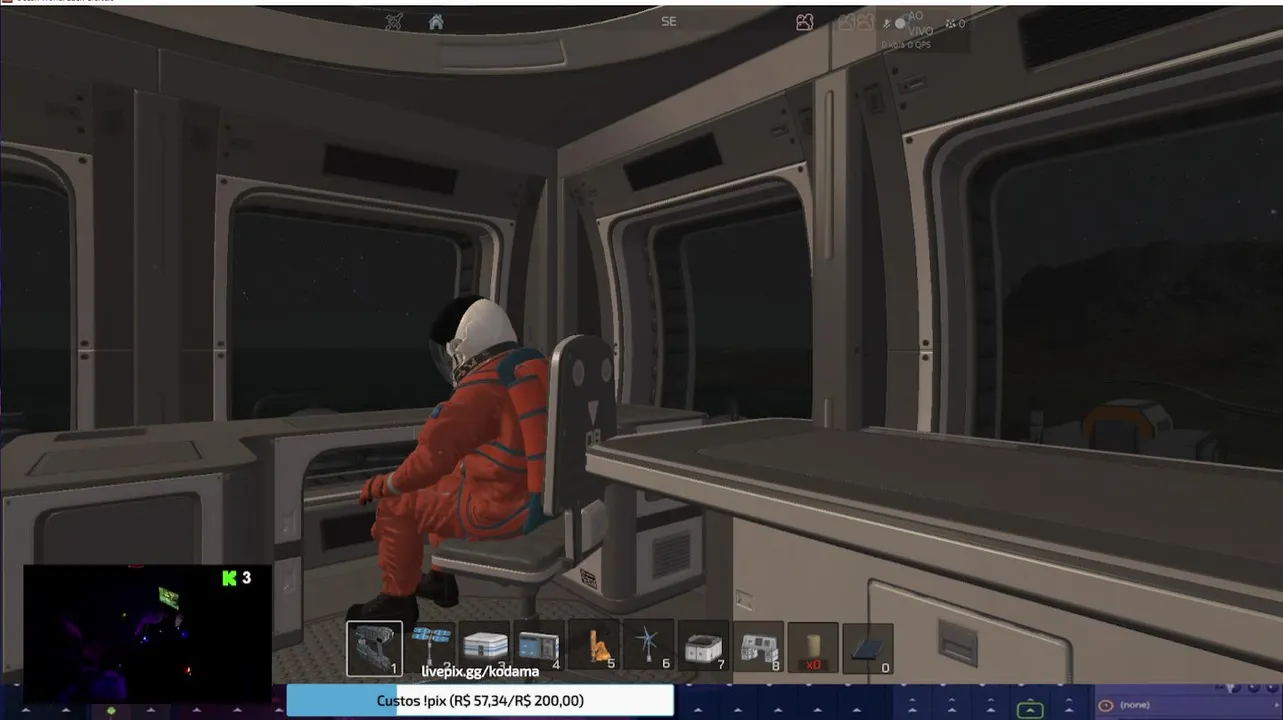Viewport: 1283px width, 720px height.
Task: Click the rocket icon on the compass bar
Action: [x=395, y=22]
